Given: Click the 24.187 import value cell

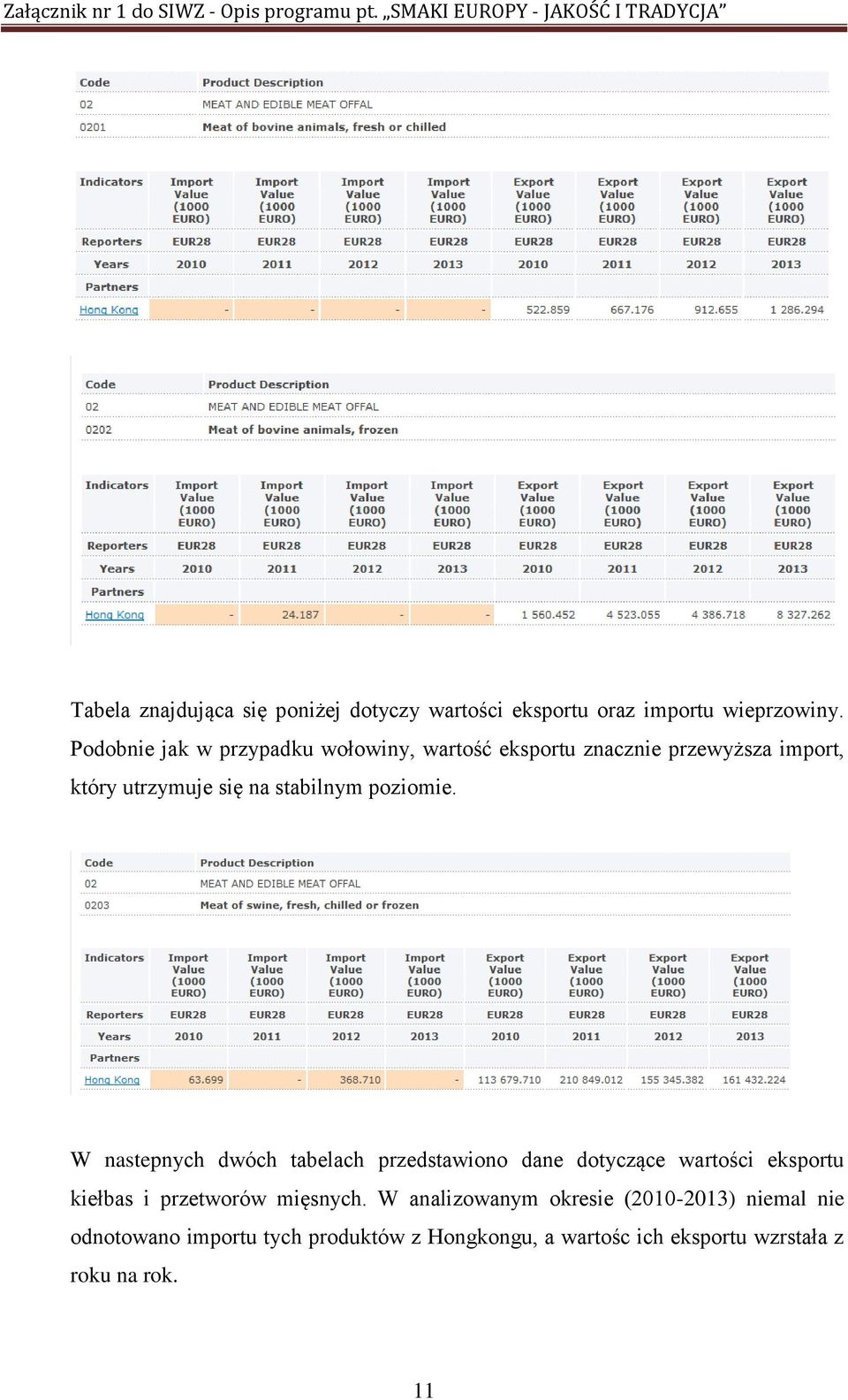Looking at the screenshot, I should click(x=282, y=615).
